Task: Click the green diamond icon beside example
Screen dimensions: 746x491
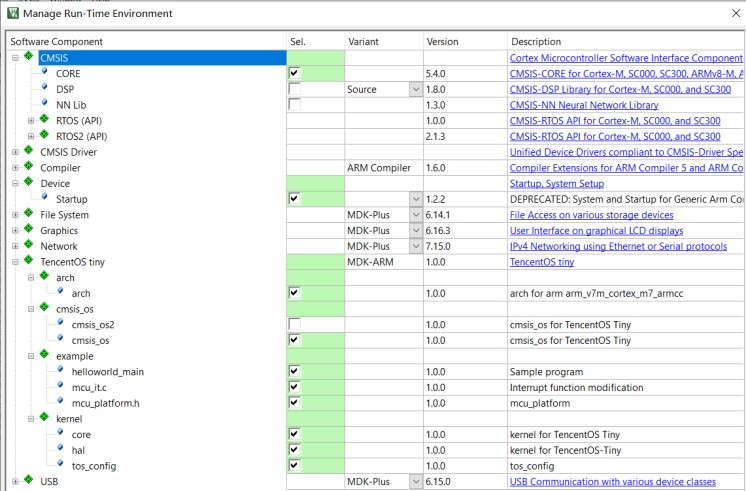Action: point(44,354)
